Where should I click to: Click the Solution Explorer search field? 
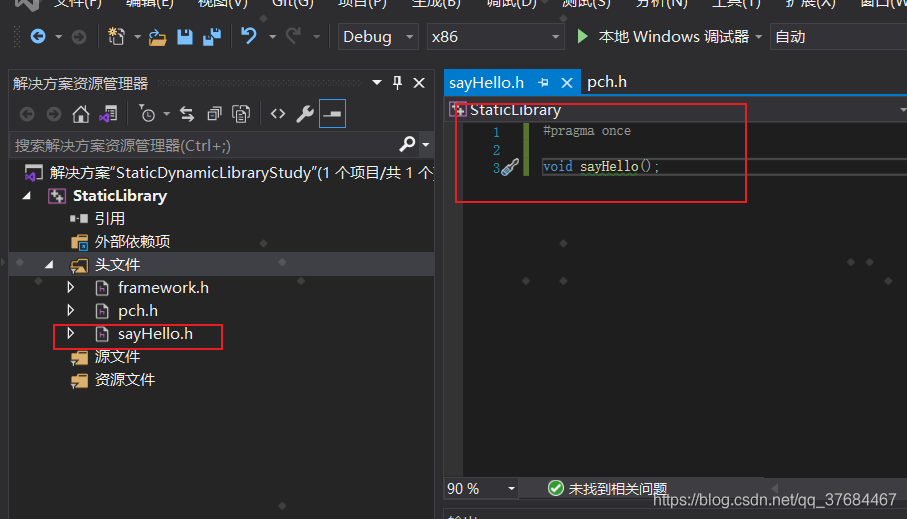(x=205, y=145)
